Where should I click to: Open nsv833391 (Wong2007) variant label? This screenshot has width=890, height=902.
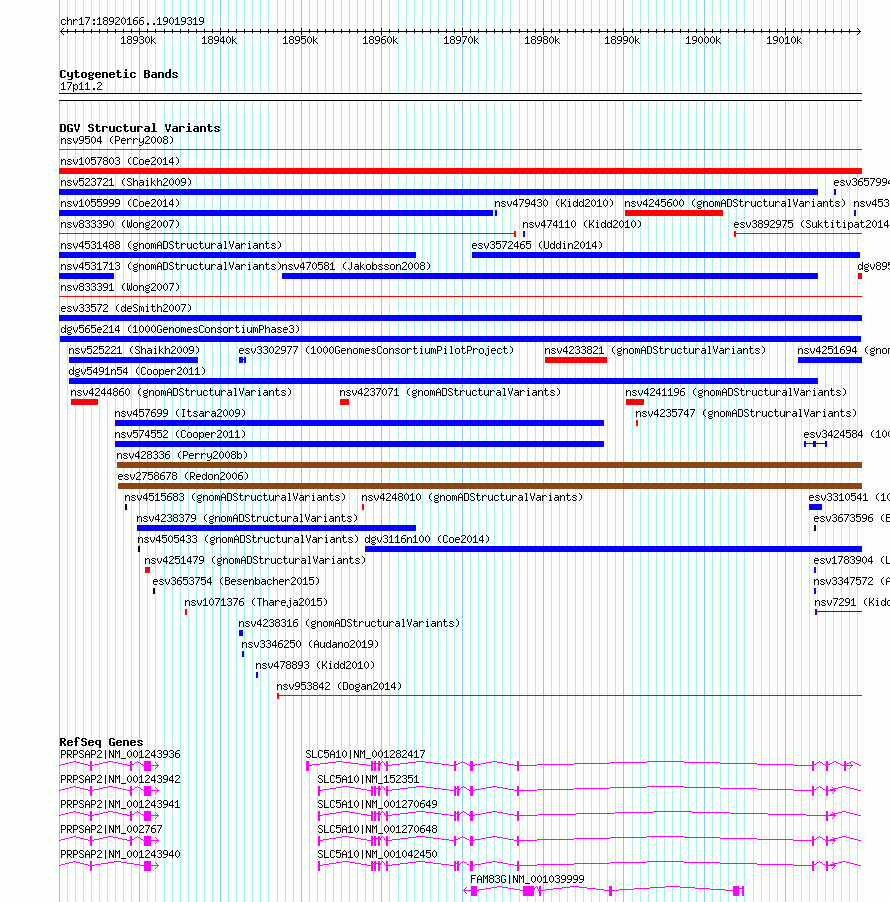tap(120, 287)
